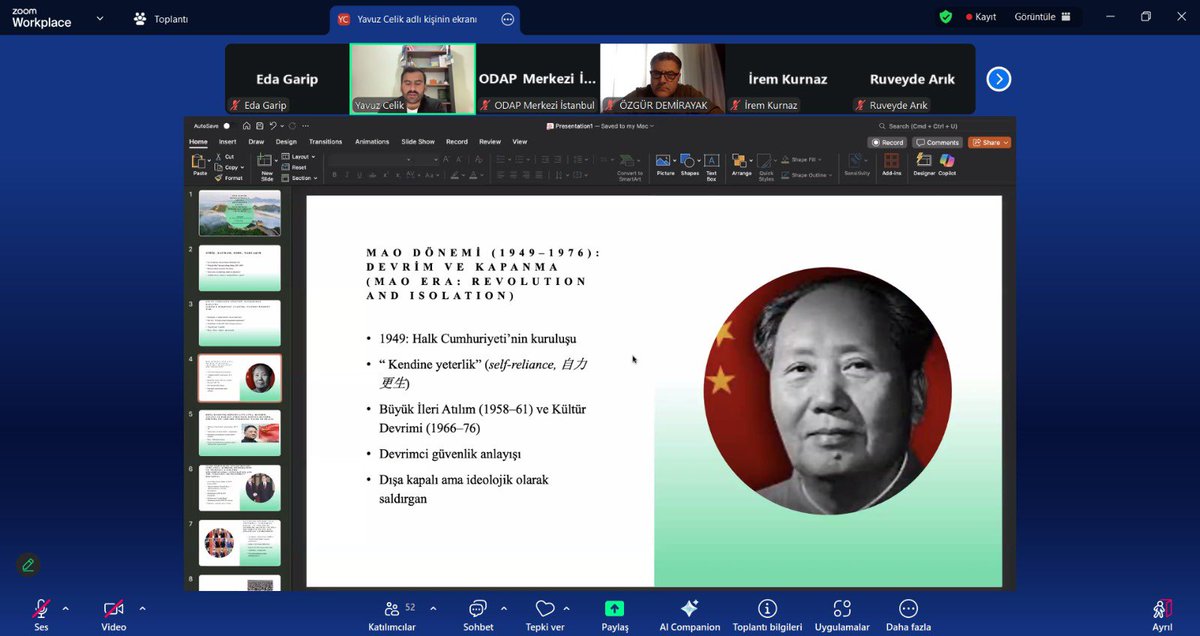Expand the arrow beside Sohbet
Viewport: 1200px width, 636px height.
tap(503, 608)
